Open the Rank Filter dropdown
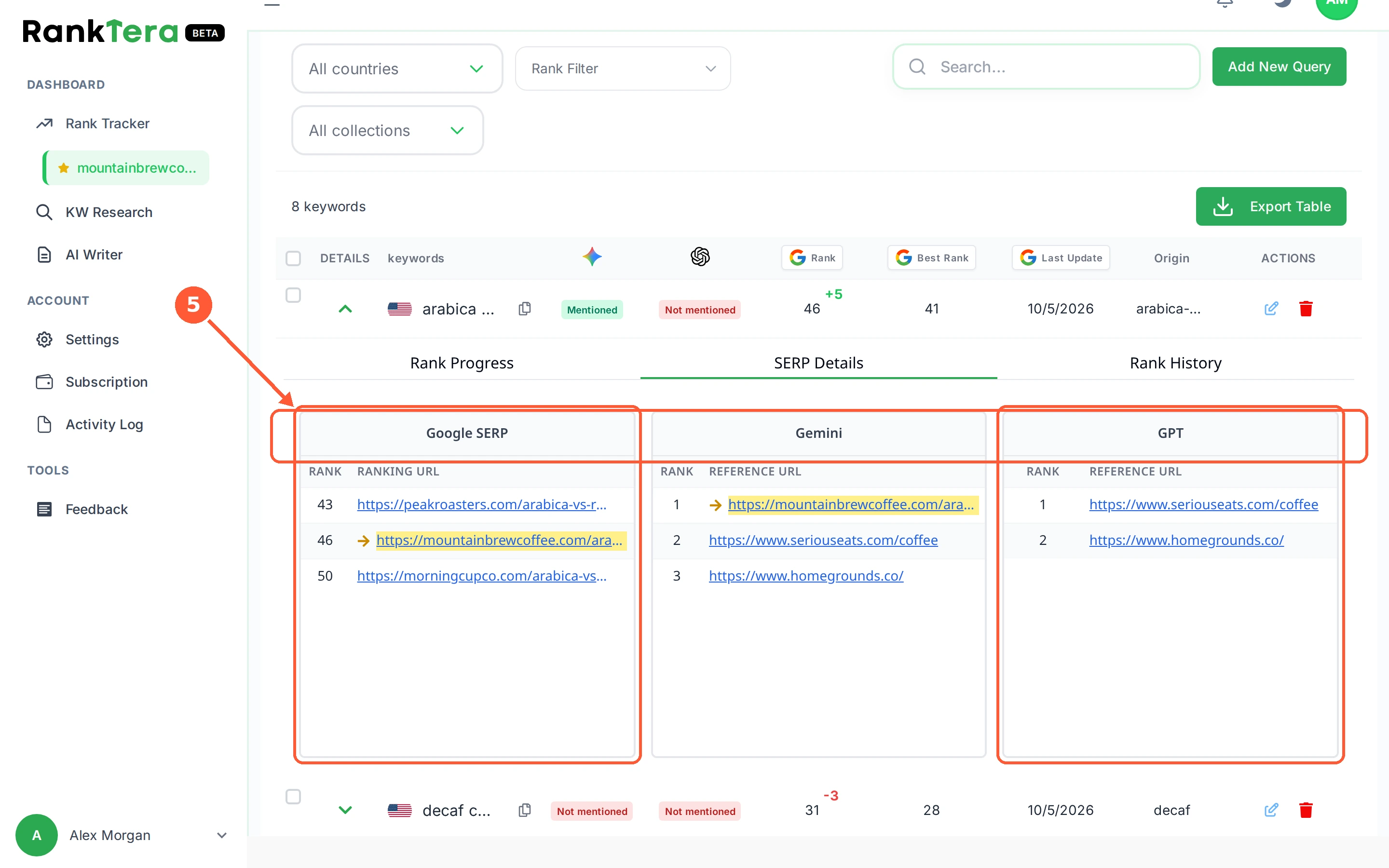The width and height of the screenshot is (1389, 868). click(x=622, y=69)
